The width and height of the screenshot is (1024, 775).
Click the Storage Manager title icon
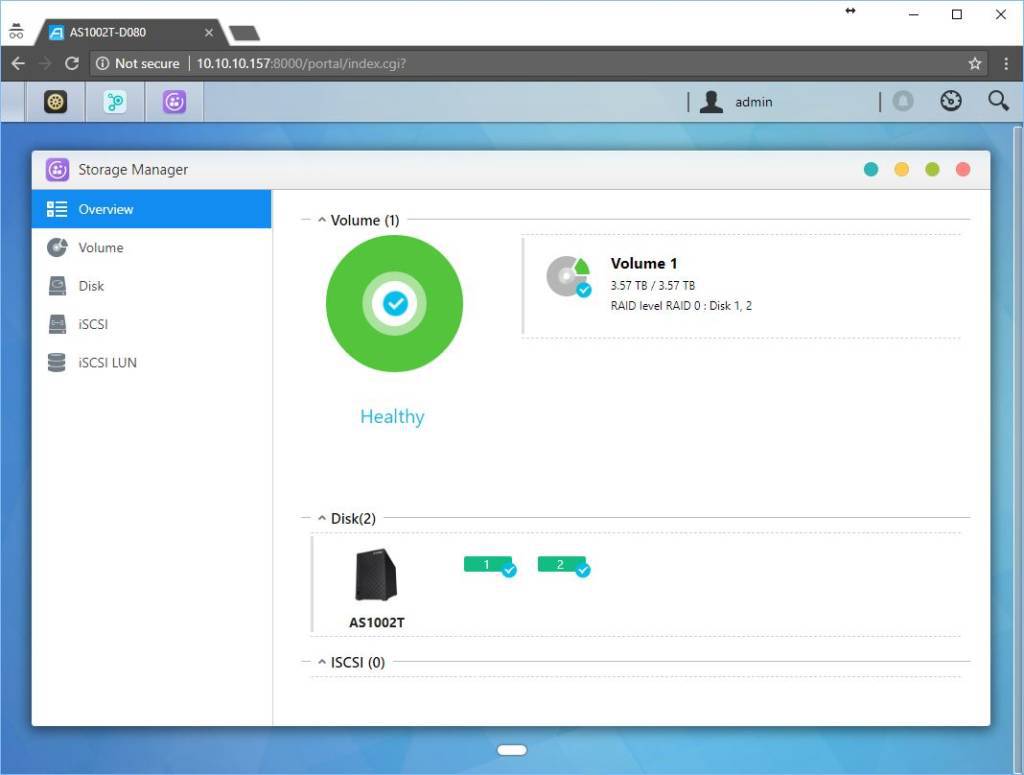(57, 170)
